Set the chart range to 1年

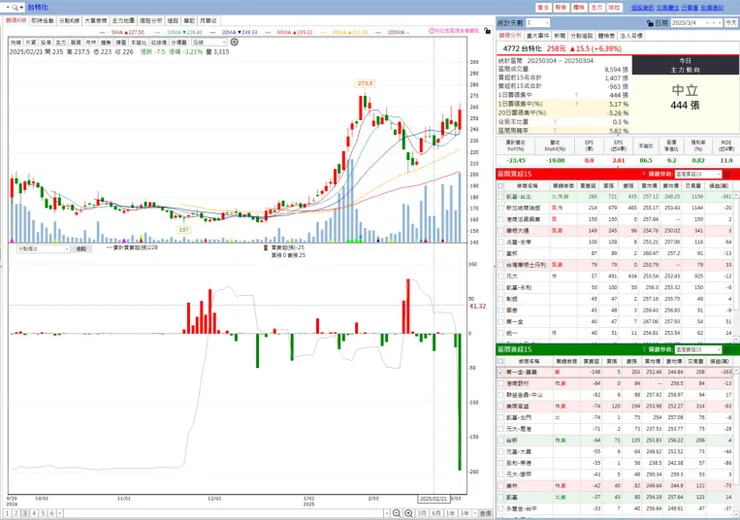[451, 513]
